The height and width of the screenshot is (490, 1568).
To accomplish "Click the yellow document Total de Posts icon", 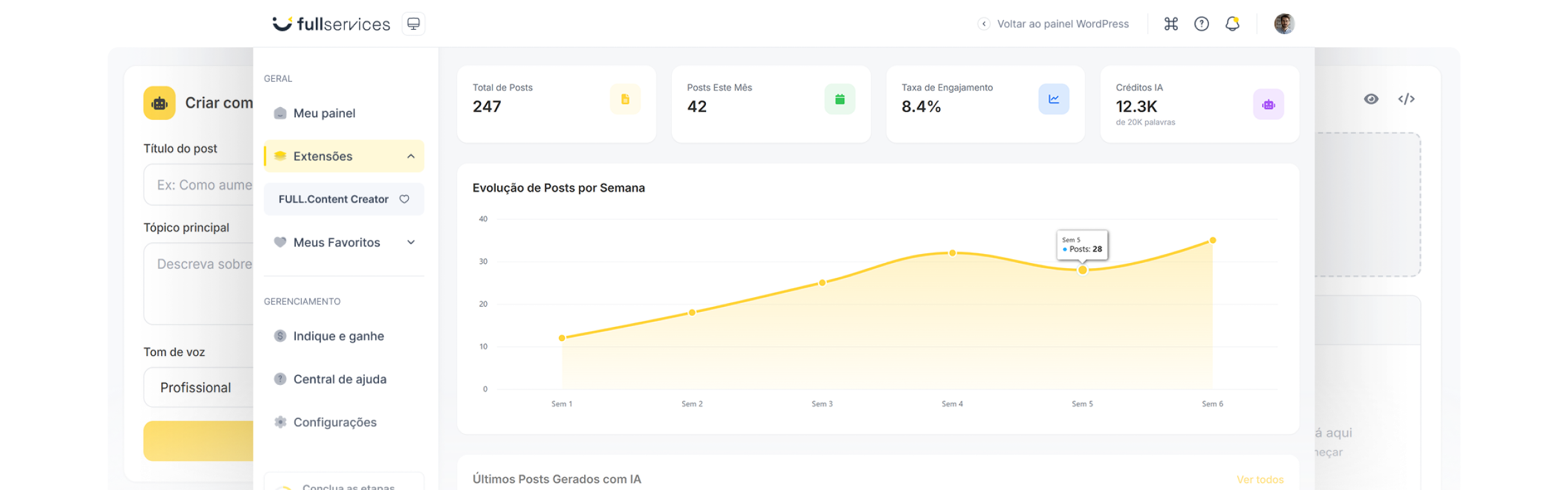I will pyautogui.click(x=625, y=99).
